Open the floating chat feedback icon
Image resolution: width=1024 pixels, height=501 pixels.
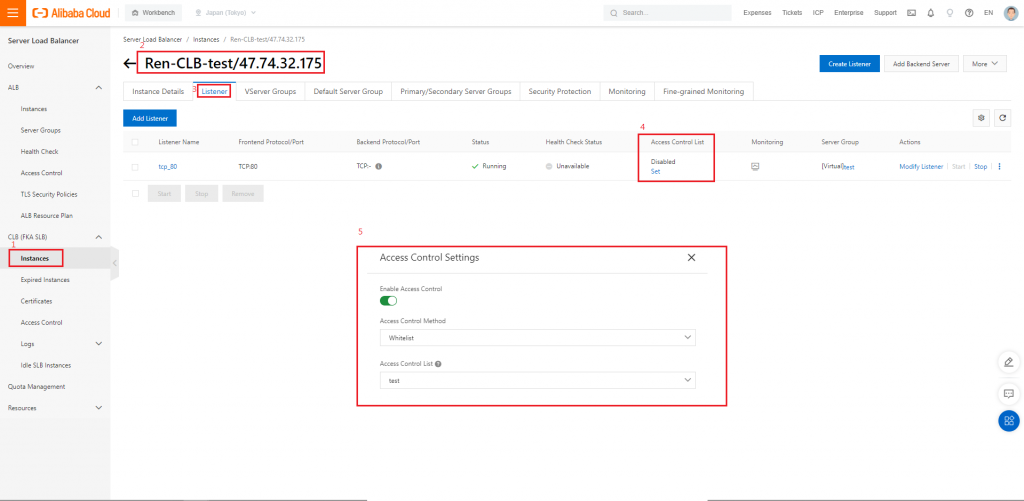coord(1008,393)
